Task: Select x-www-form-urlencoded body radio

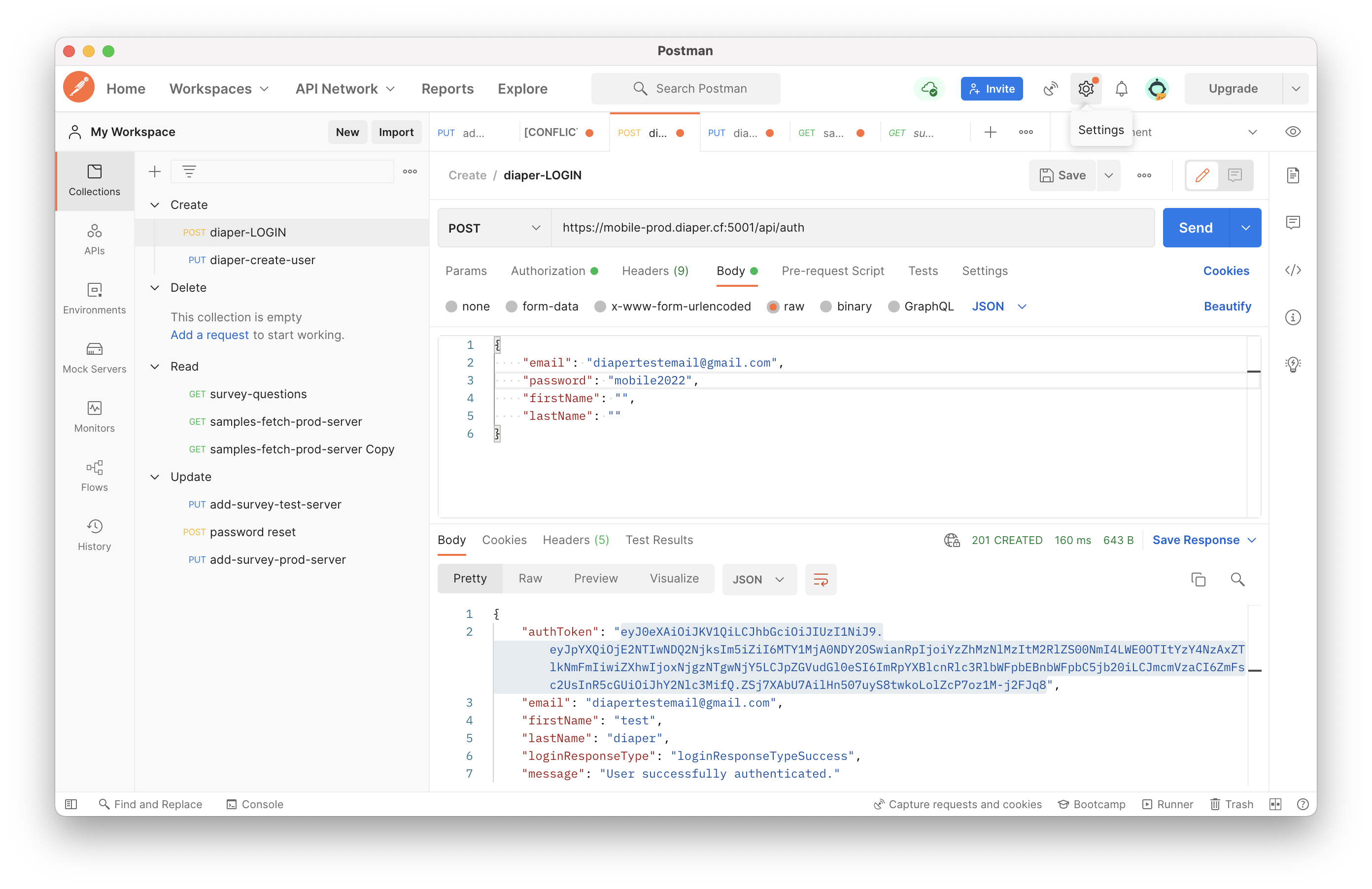Action: (x=600, y=307)
